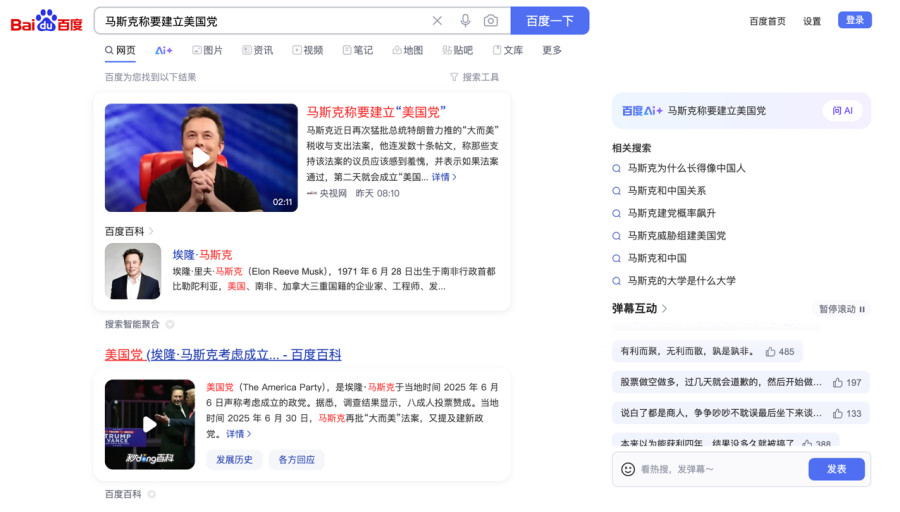Click search icon beside 马斯克建党概率飙升
Screen dimensions: 900x512
tap(616, 214)
